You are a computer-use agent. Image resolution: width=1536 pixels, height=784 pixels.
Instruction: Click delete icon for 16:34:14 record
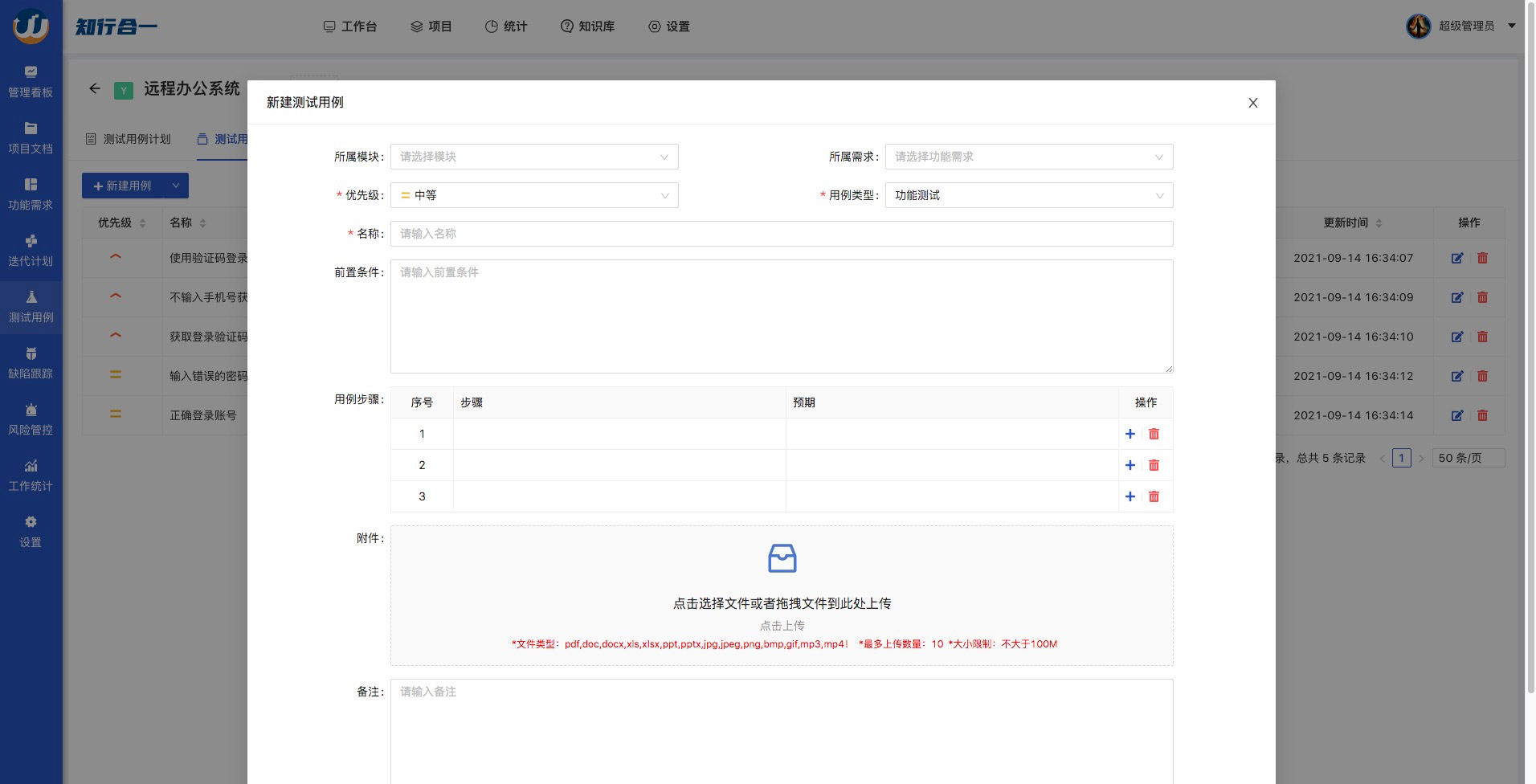[1482, 415]
